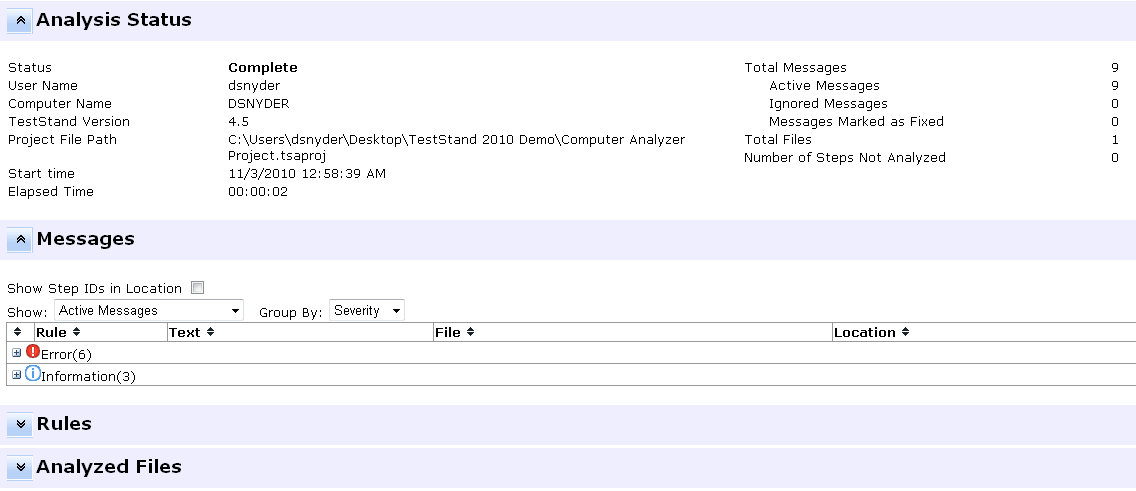Collapse the Analysis Status section chevron
Screen dimensions: 1136x491
(20, 20)
